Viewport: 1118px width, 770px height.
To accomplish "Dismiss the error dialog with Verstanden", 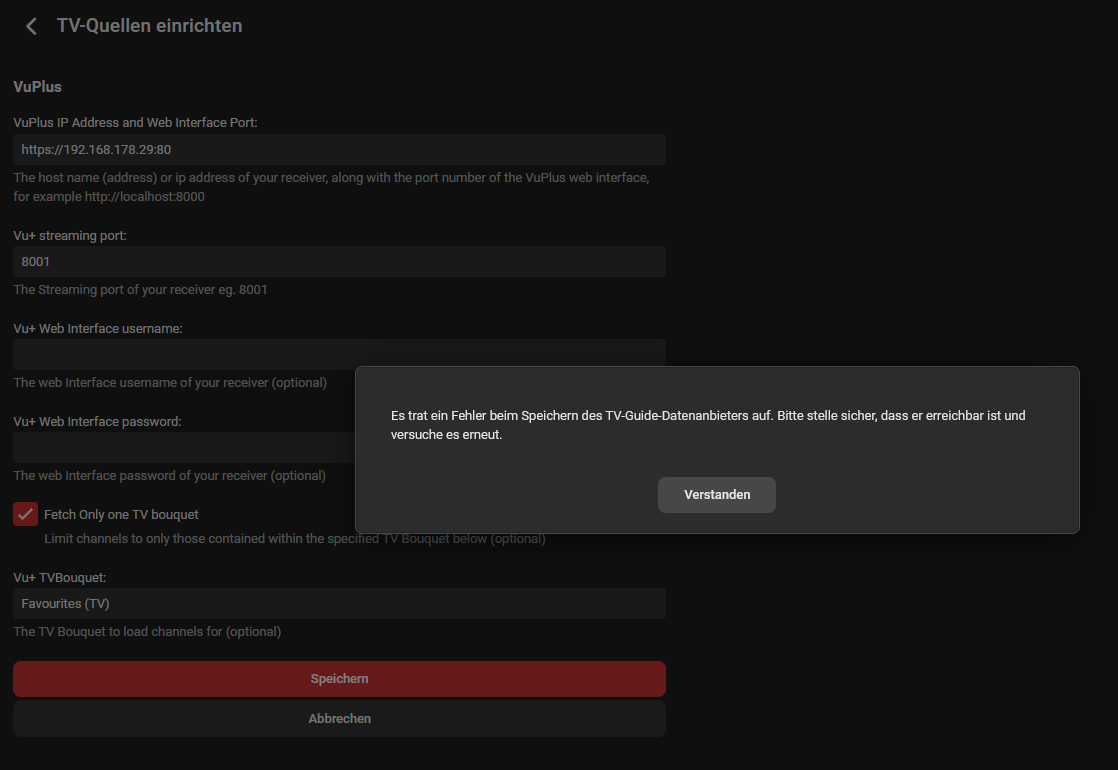I will tap(716, 495).
